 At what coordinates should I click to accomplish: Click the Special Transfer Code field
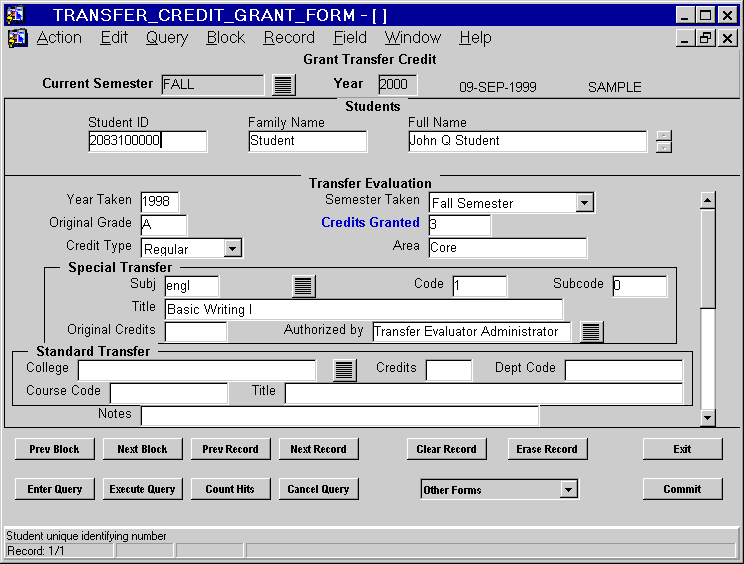480,286
